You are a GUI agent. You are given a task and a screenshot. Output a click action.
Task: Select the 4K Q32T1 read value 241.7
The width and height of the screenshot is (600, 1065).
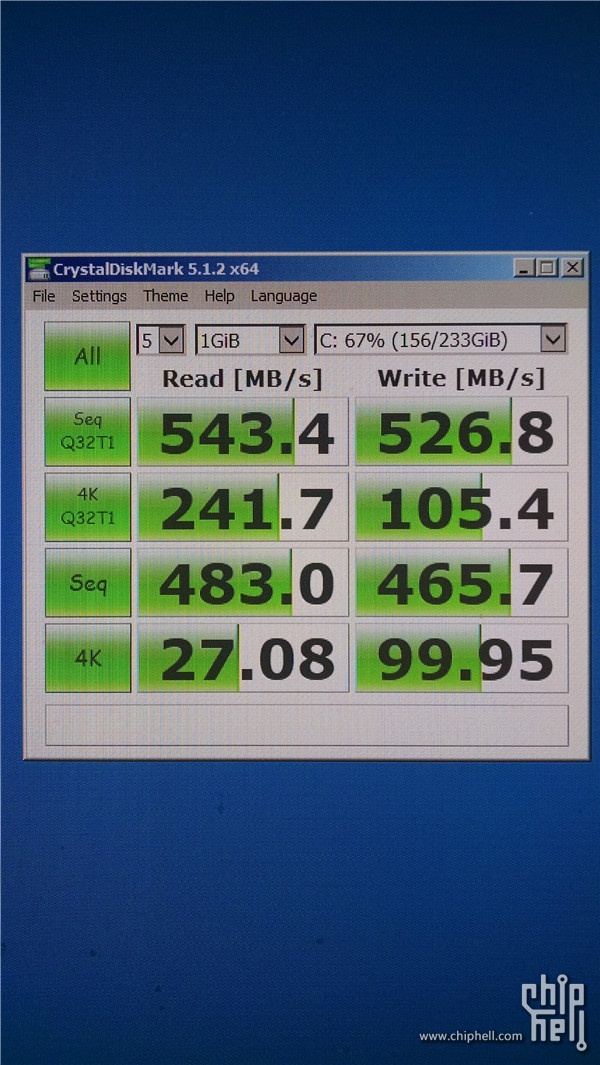pos(243,507)
